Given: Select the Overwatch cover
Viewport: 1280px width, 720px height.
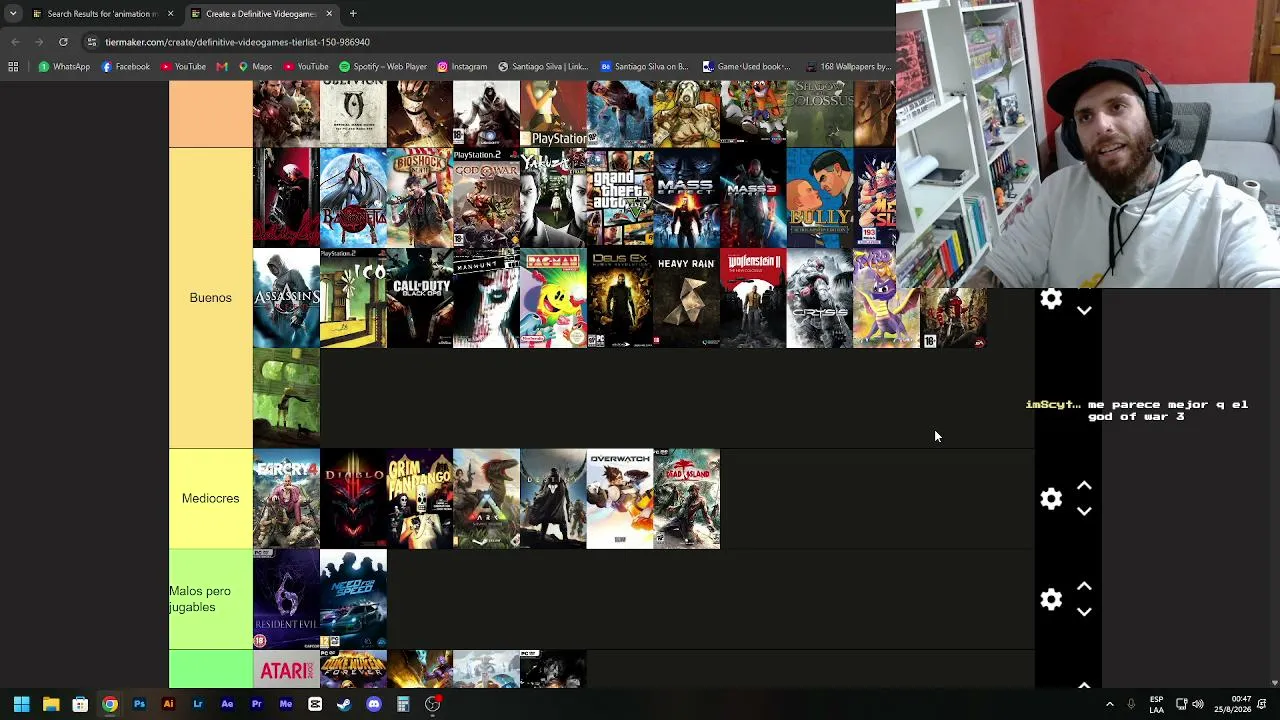Looking at the screenshot, I should tap(620, 499).
